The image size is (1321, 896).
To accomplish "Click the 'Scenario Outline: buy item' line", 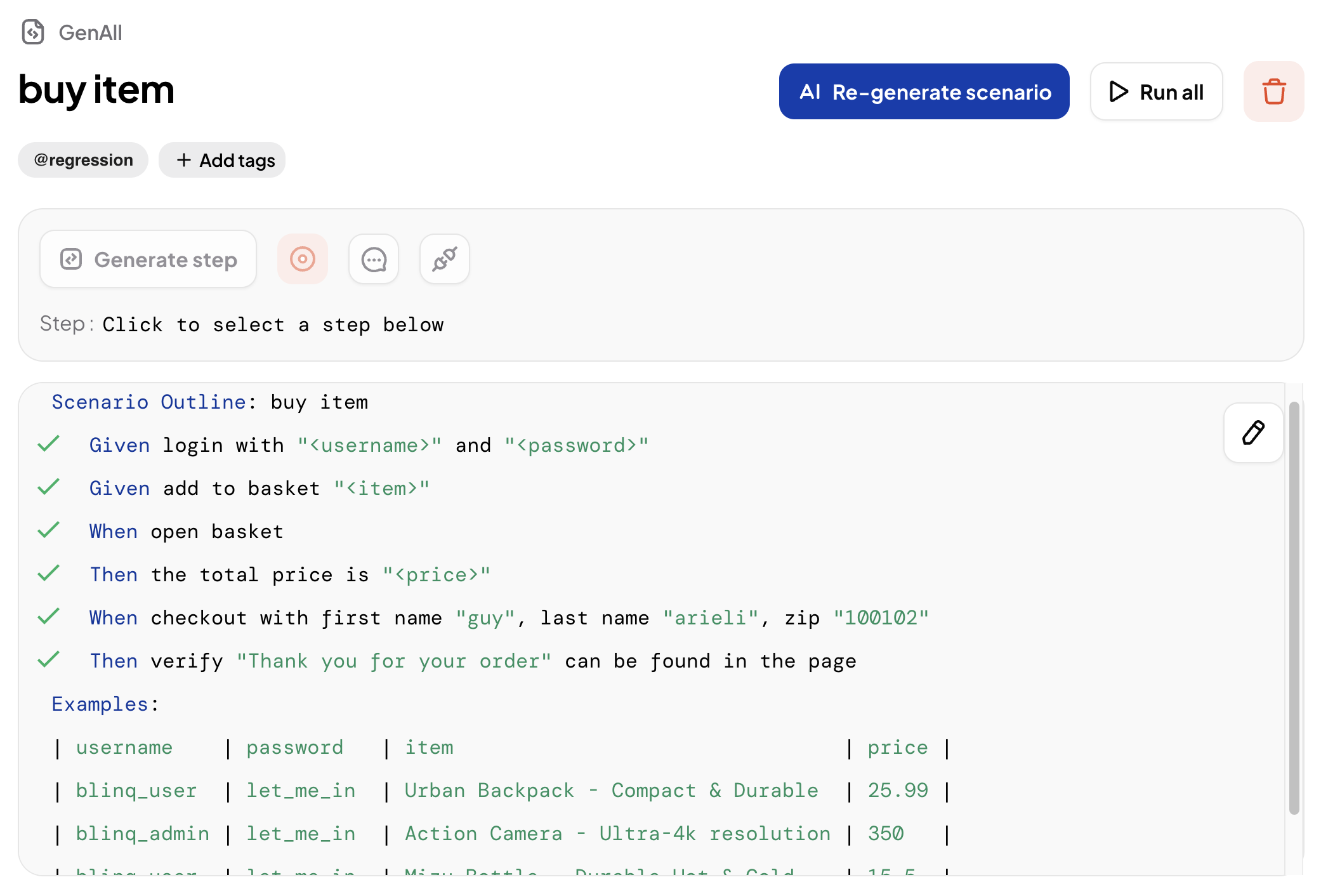I will [210, 402].
